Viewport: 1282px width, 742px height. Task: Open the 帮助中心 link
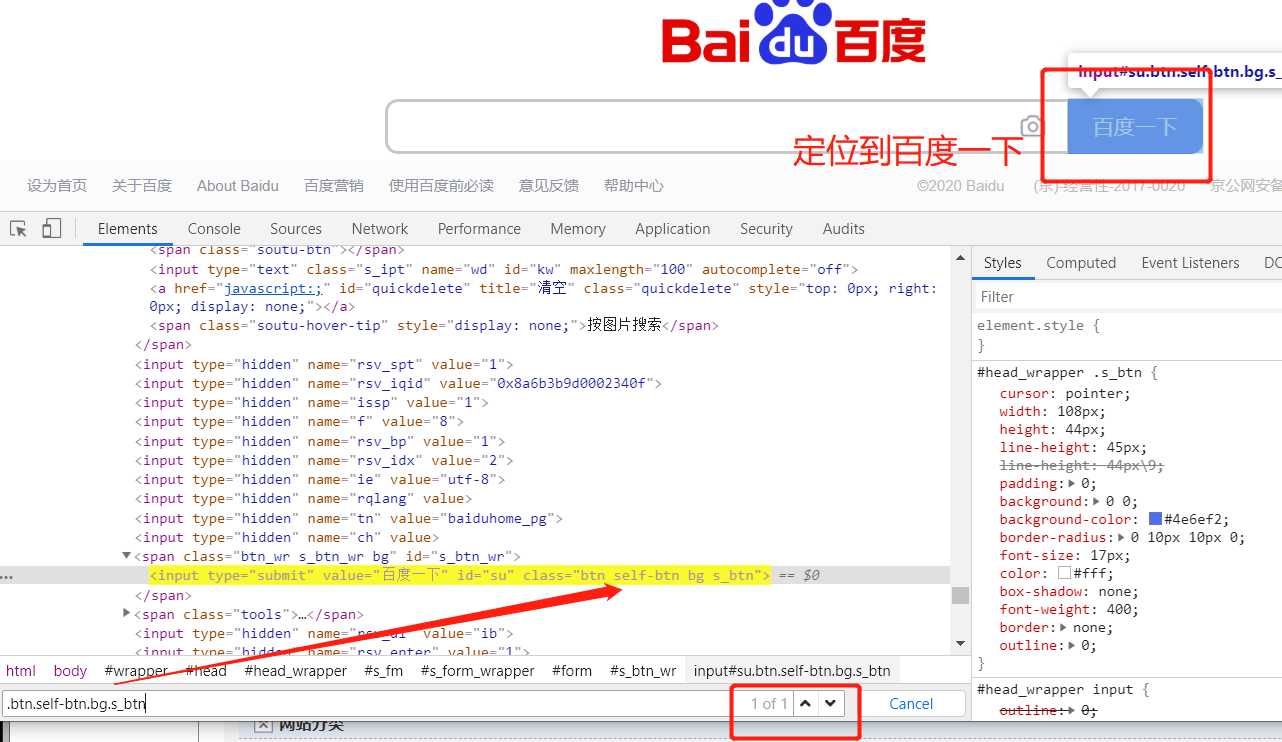[x=634, y=186]
